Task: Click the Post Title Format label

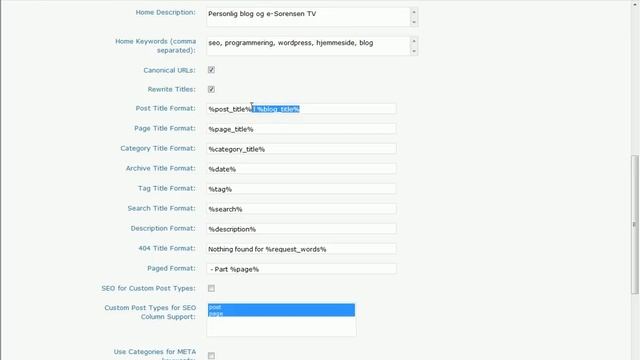Action: 166,108
